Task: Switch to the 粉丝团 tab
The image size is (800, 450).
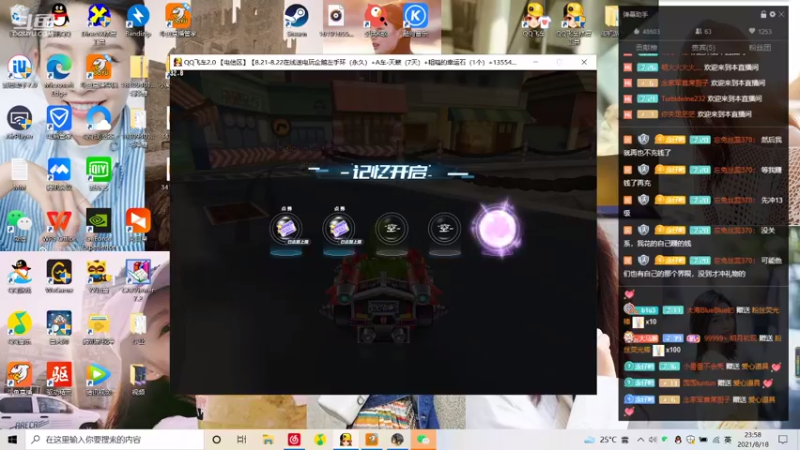Action: [760, 47]
